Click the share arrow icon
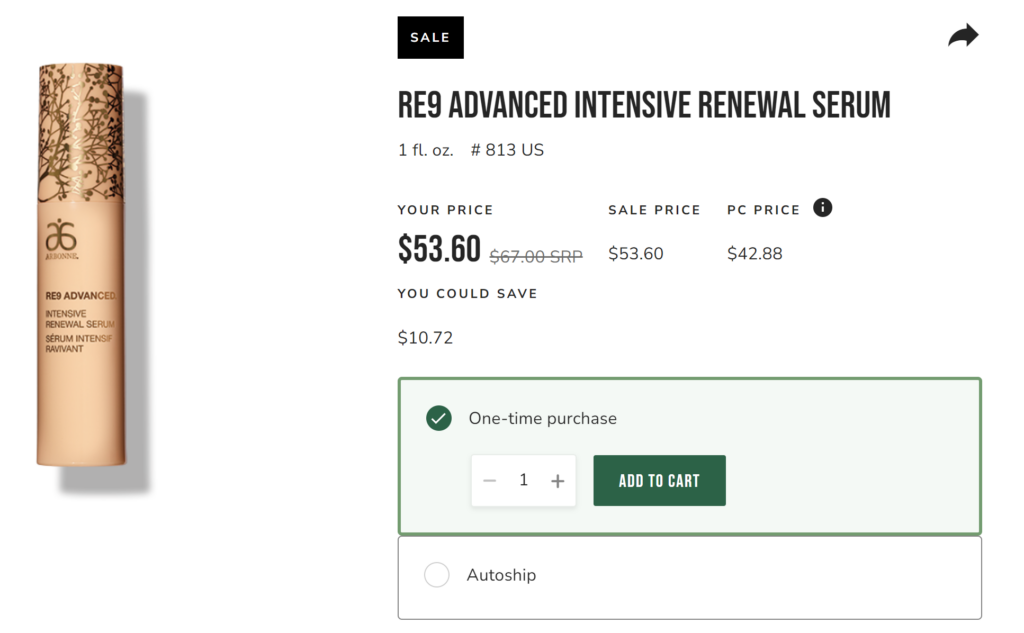 click(x=963, y=35)
